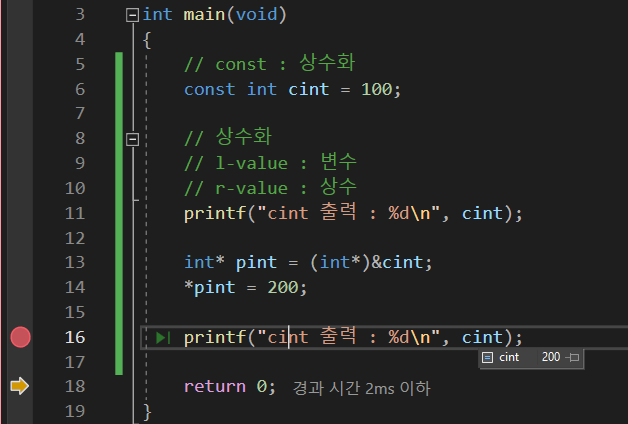Collapse the main function outline box

coord(133,15)
